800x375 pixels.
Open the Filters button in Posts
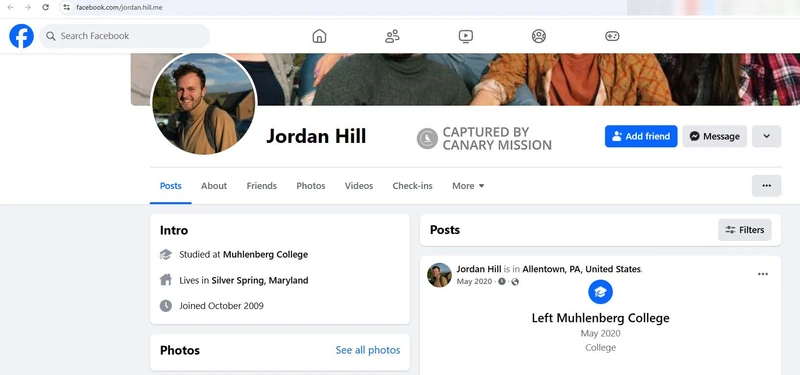pyautogui.click(x=744, y=230)
